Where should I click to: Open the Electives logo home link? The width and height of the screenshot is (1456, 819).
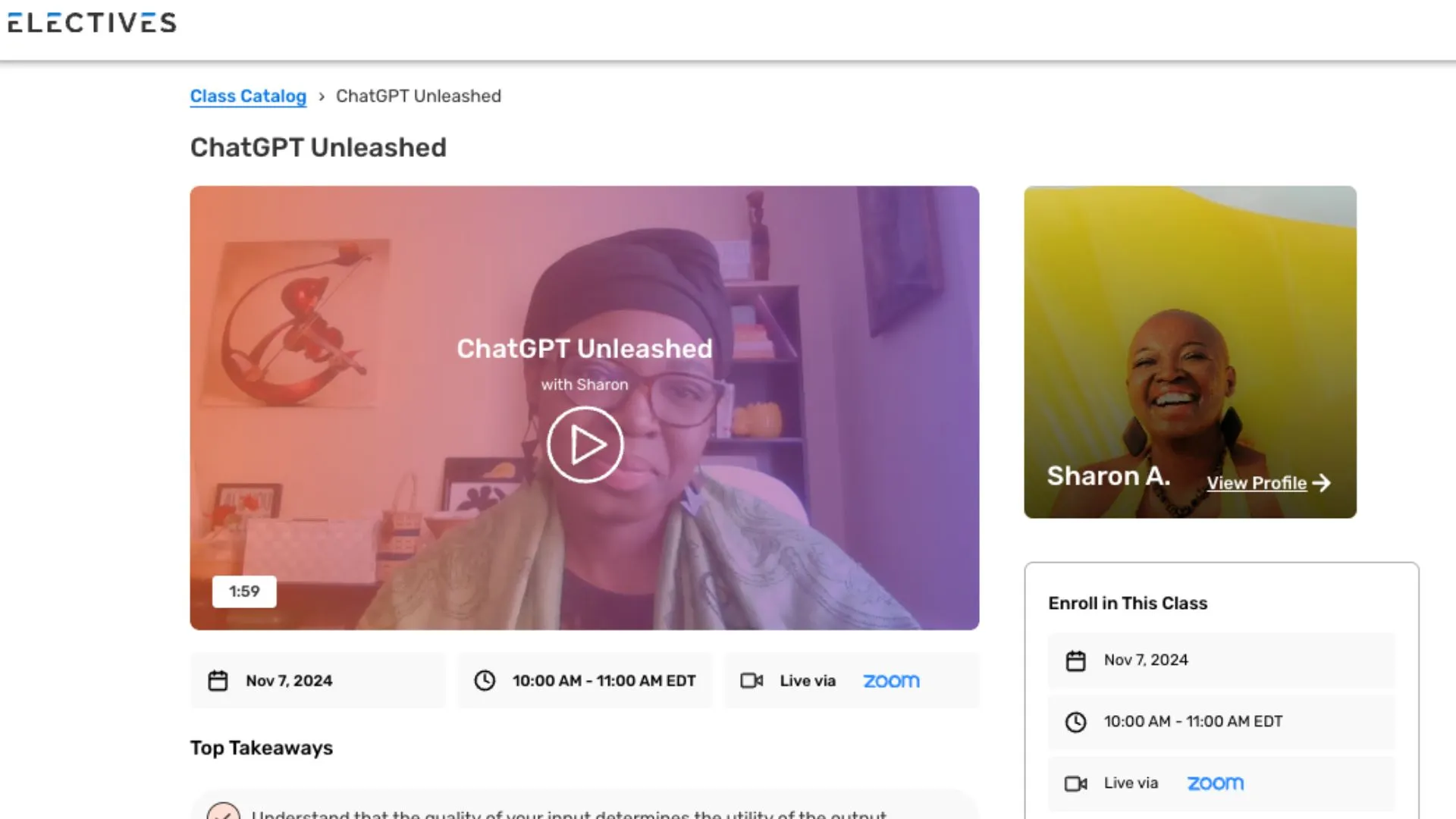click(x=92, y=23)
